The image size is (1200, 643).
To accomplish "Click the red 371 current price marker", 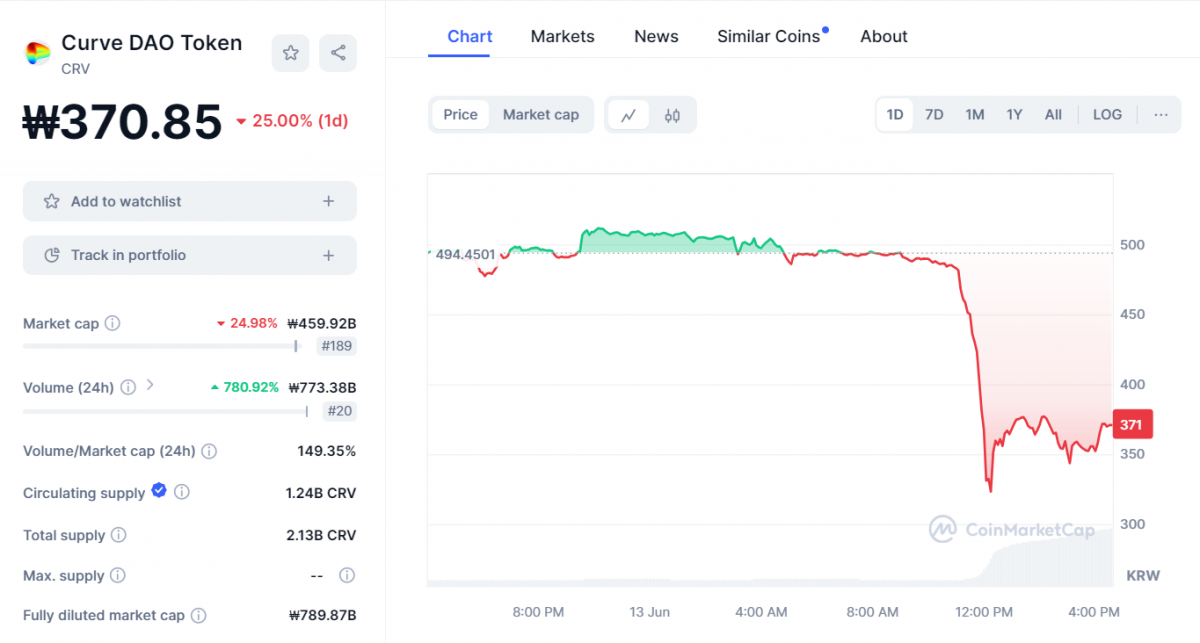I will coord(1132,424).
